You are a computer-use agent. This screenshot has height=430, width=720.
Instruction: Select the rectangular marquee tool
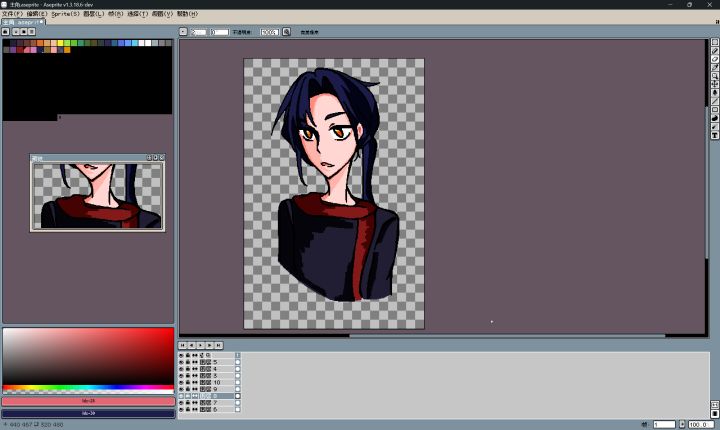(x=715, y=42)
